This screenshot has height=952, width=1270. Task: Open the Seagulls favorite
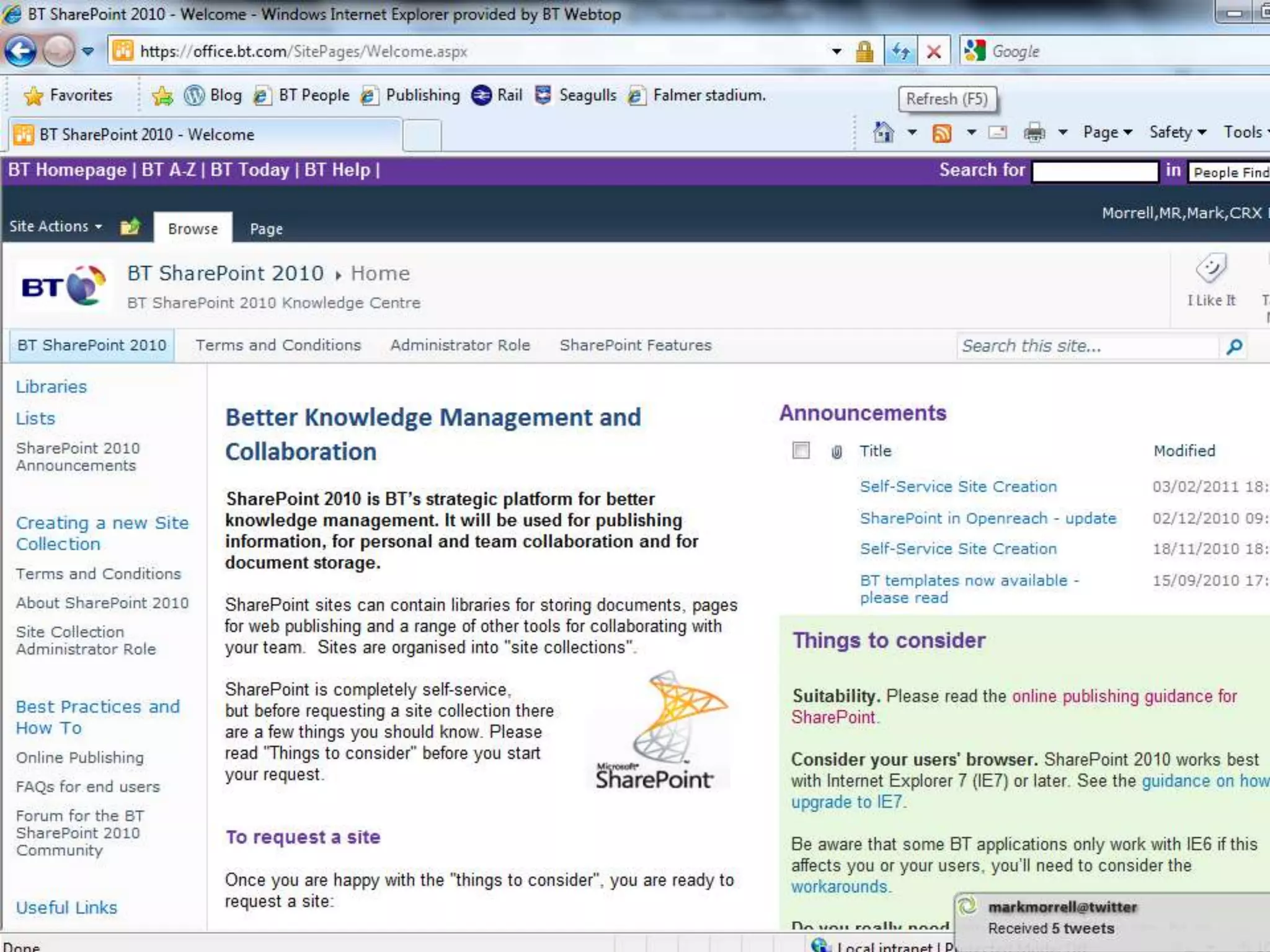coord(575,95)
